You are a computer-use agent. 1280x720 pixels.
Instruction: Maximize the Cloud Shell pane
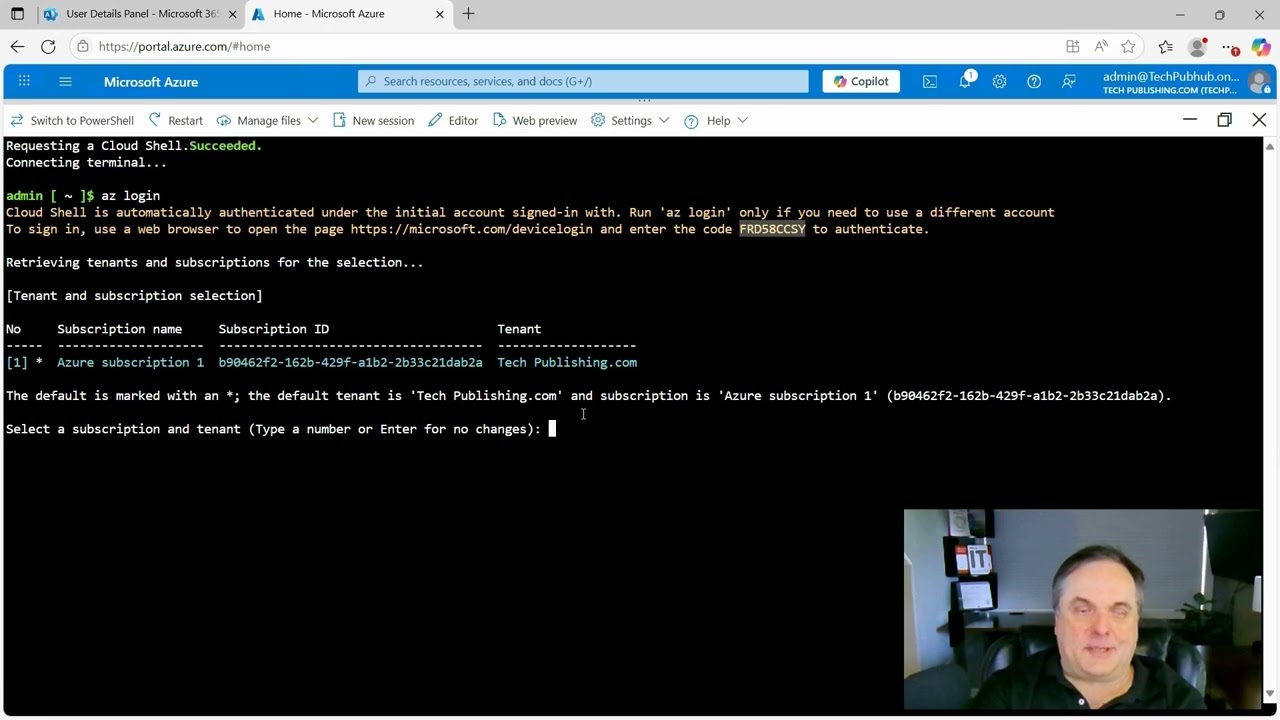click(x=1224, y=120)
